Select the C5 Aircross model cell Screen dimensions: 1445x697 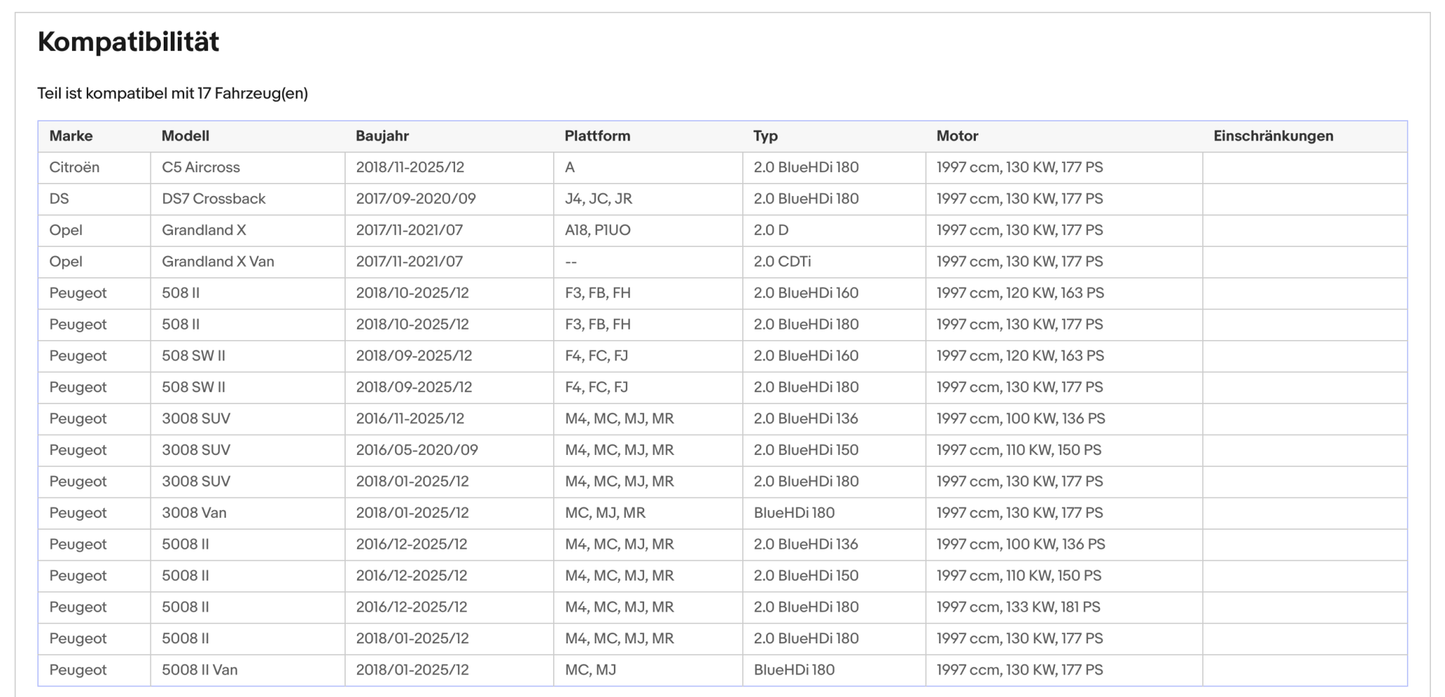201,168
